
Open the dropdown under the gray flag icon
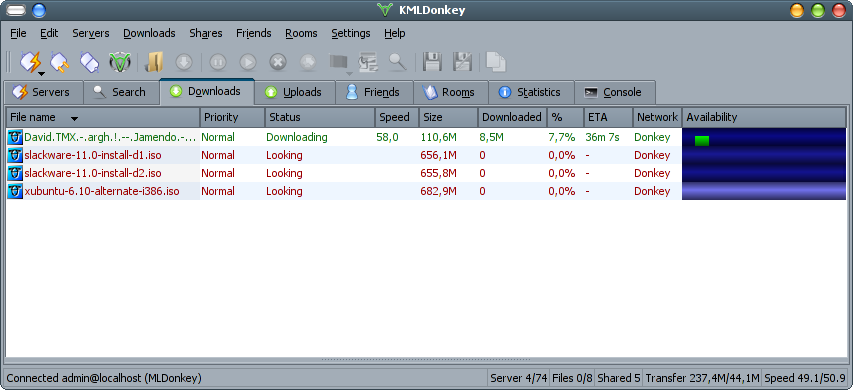tap(349, 73)
